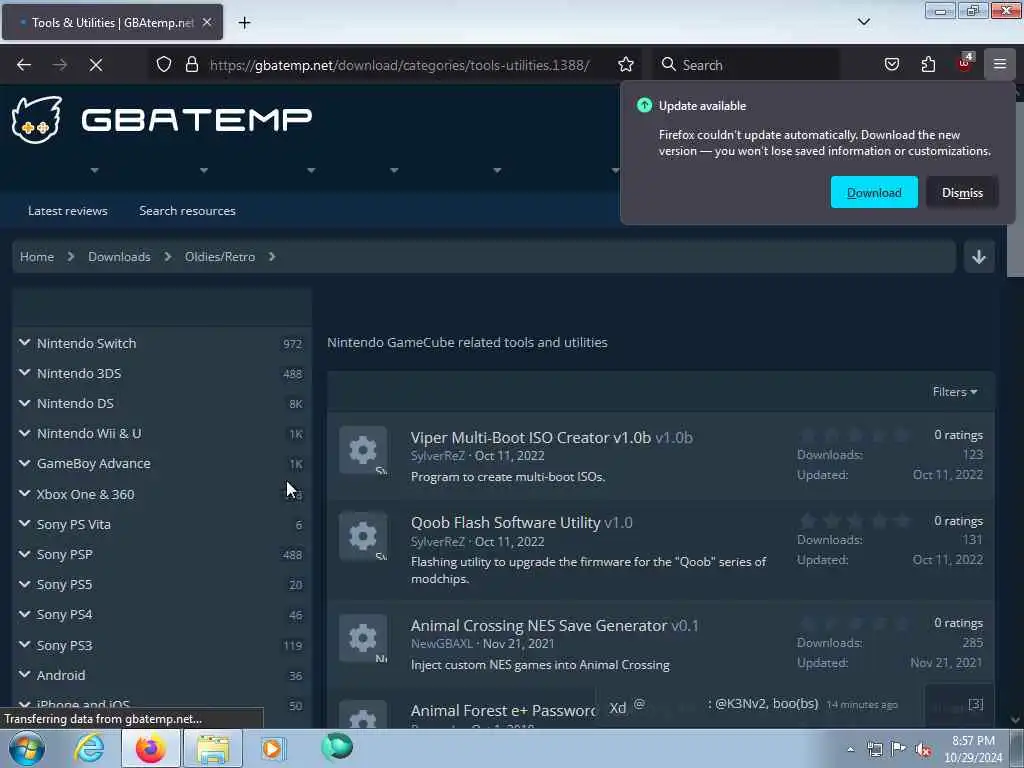
Task: Open Pocket save icon in toolbar
Action: click(x=892, y=64)
